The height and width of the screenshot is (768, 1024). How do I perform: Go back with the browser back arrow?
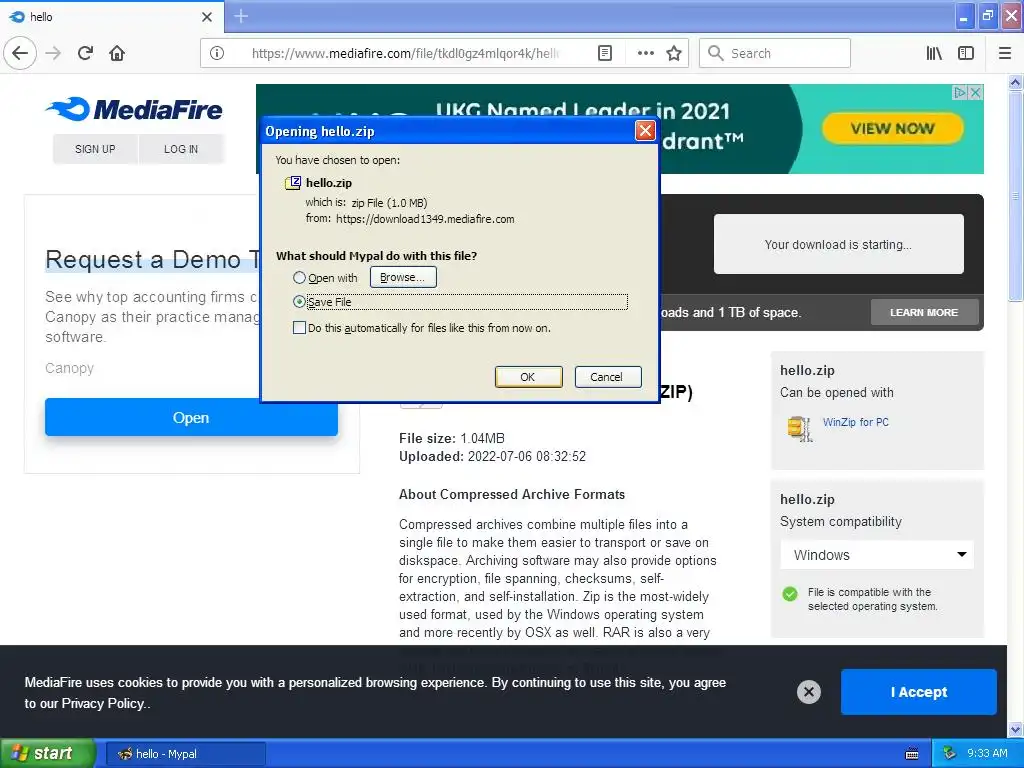(20, 53)
